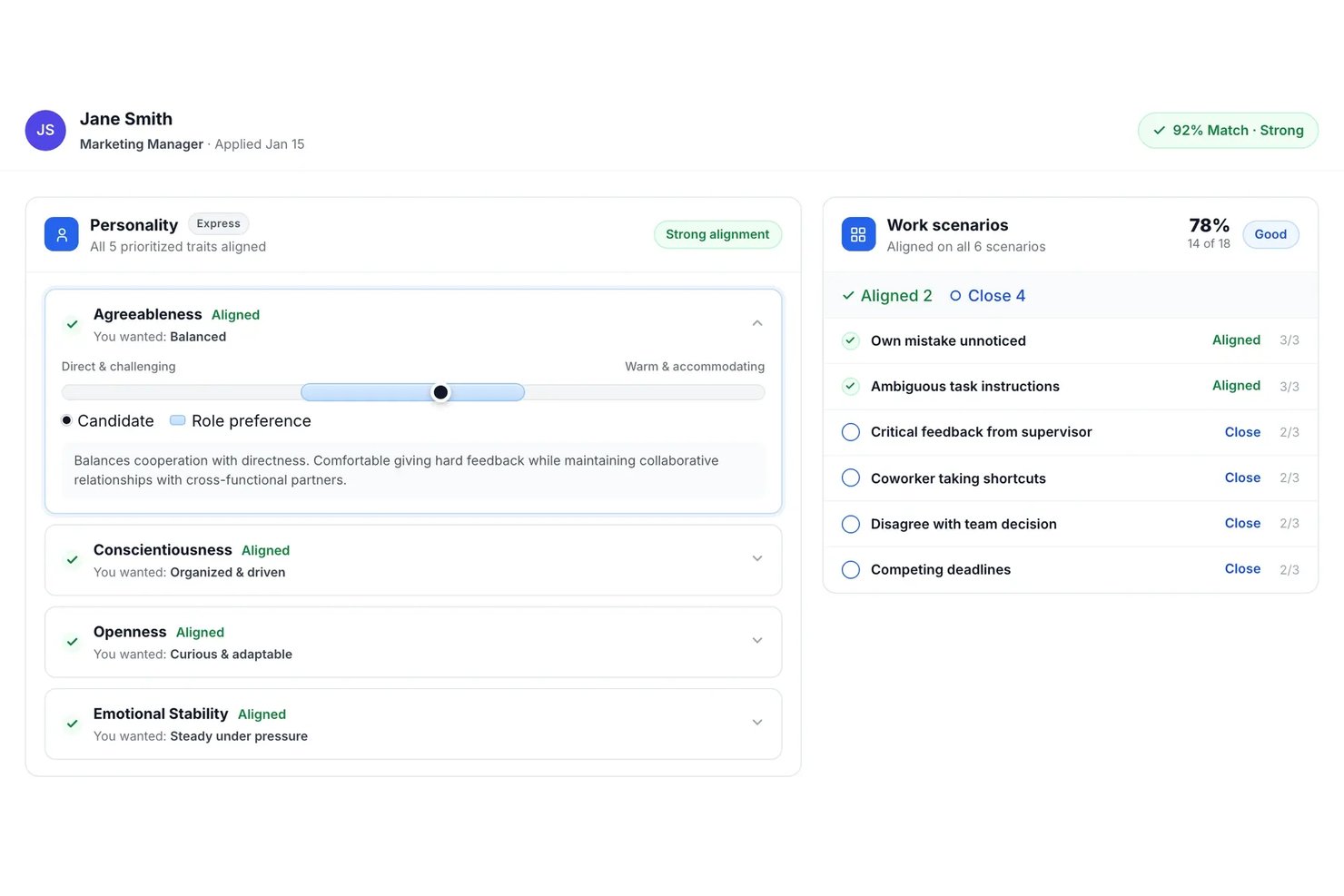1344x896 pixels.
Task: Click the Openness trait title
Action: click(x=130, y=632)
